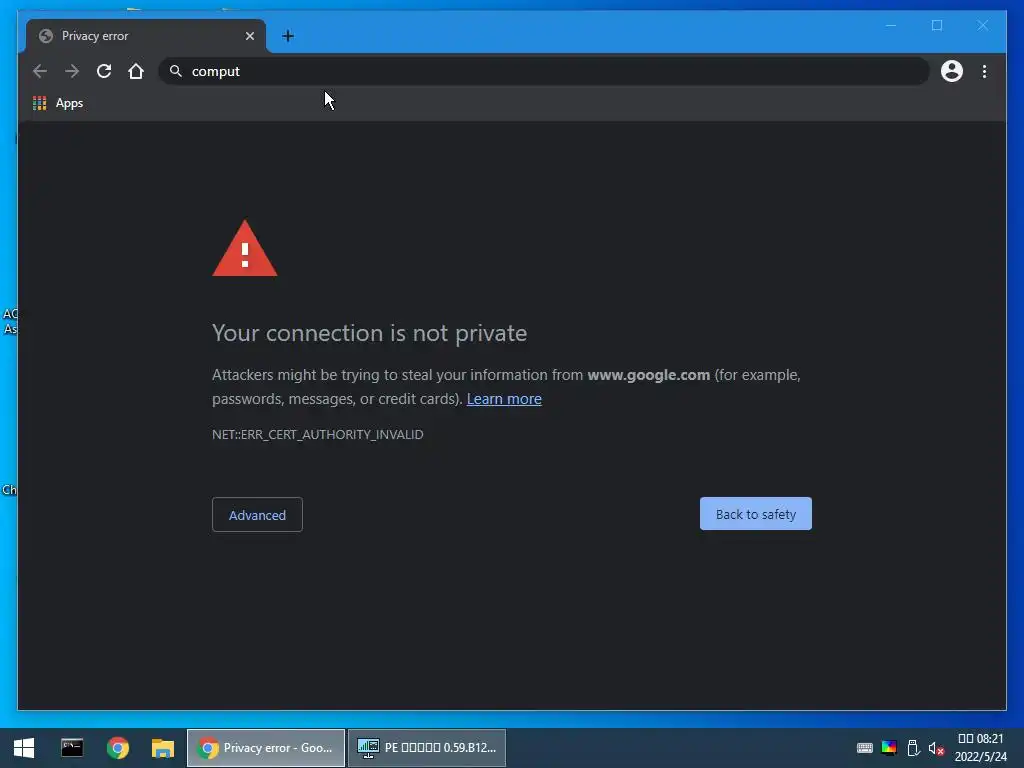Reload the Privacy error page
Viewport: 1024px width, 768px height.
click(x=104, y=71)
